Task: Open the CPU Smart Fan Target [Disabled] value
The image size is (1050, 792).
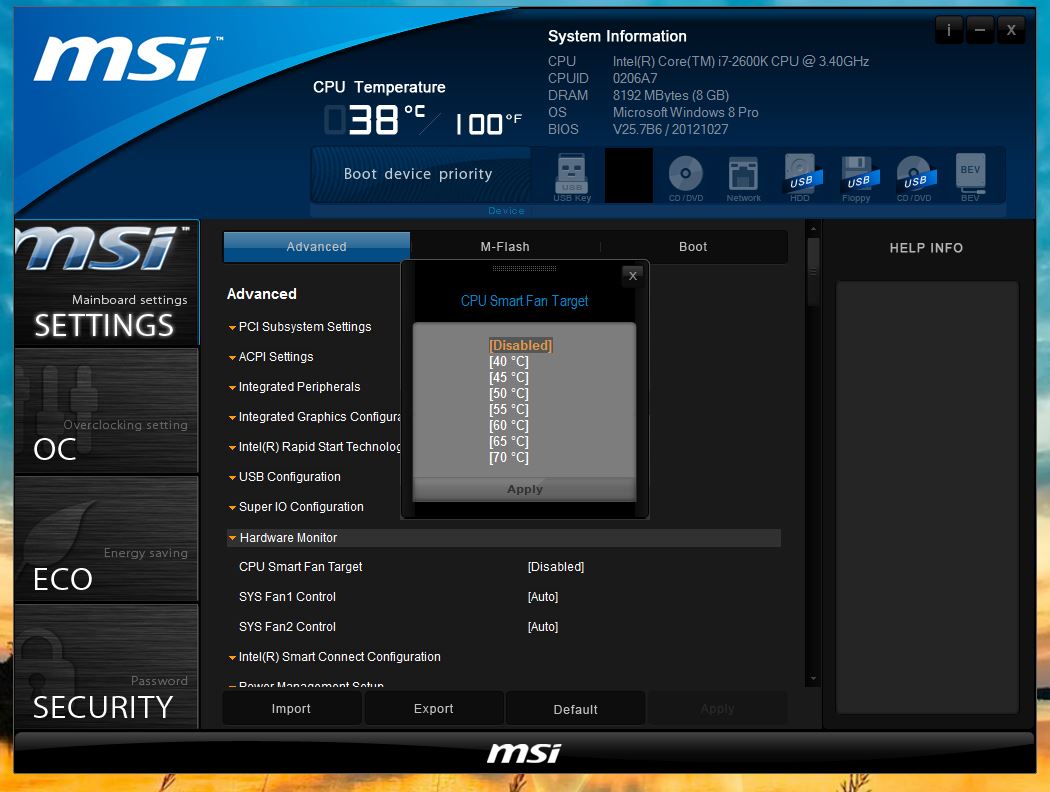Action: [x=556, y=567]
